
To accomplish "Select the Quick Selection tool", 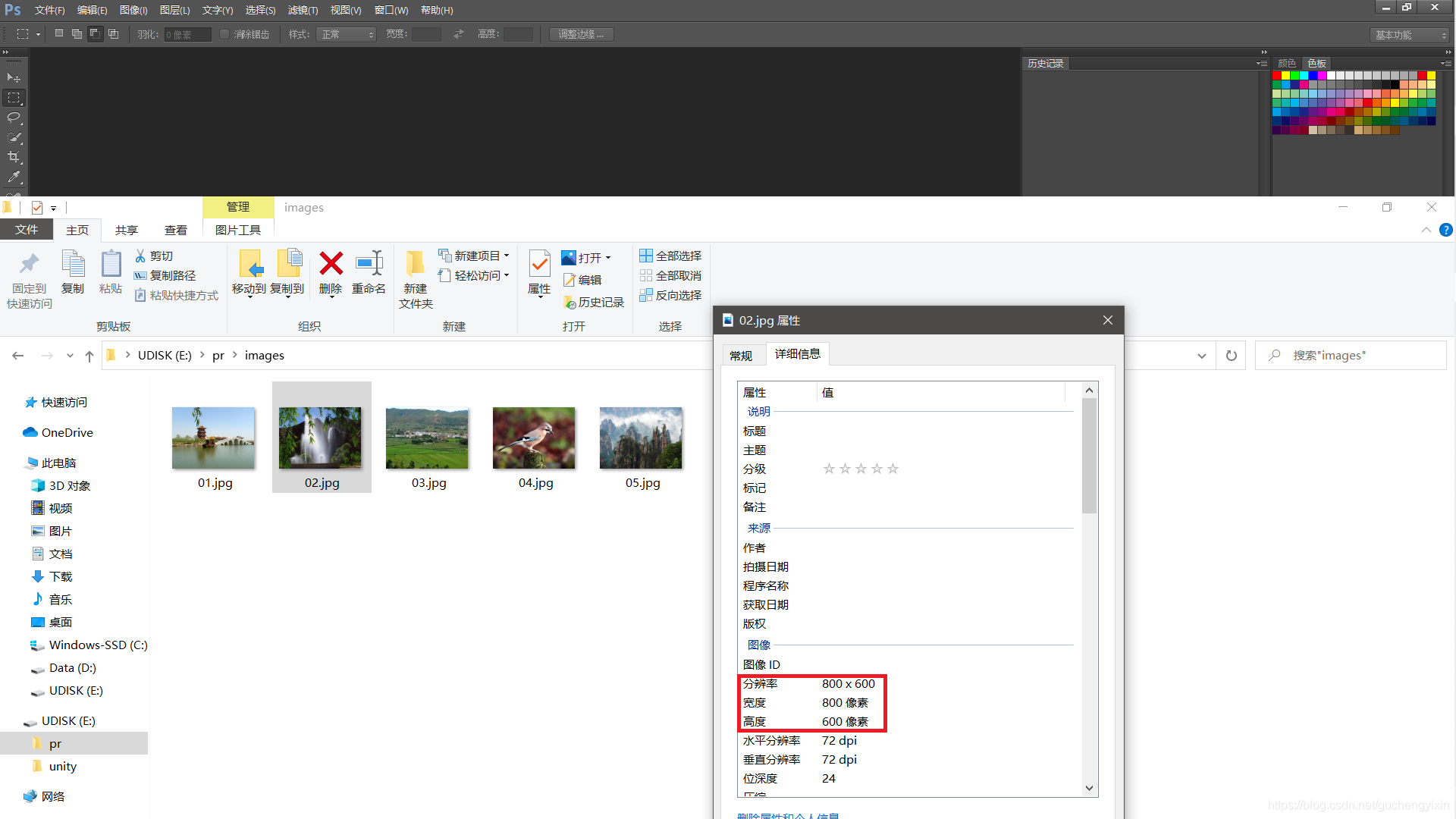I will click(14, 137).
